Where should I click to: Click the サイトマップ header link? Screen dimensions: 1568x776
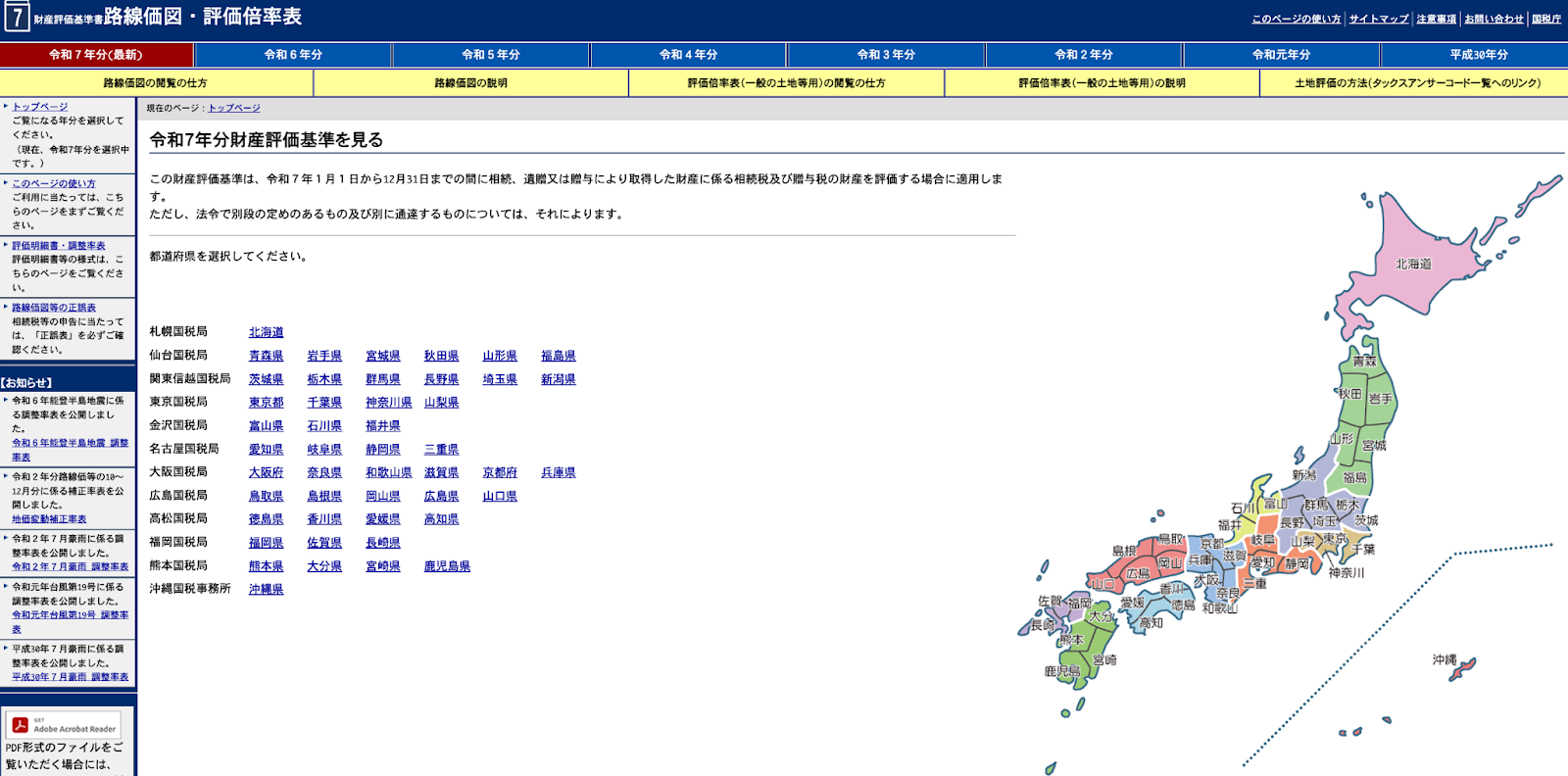[x=1378, y=19]
